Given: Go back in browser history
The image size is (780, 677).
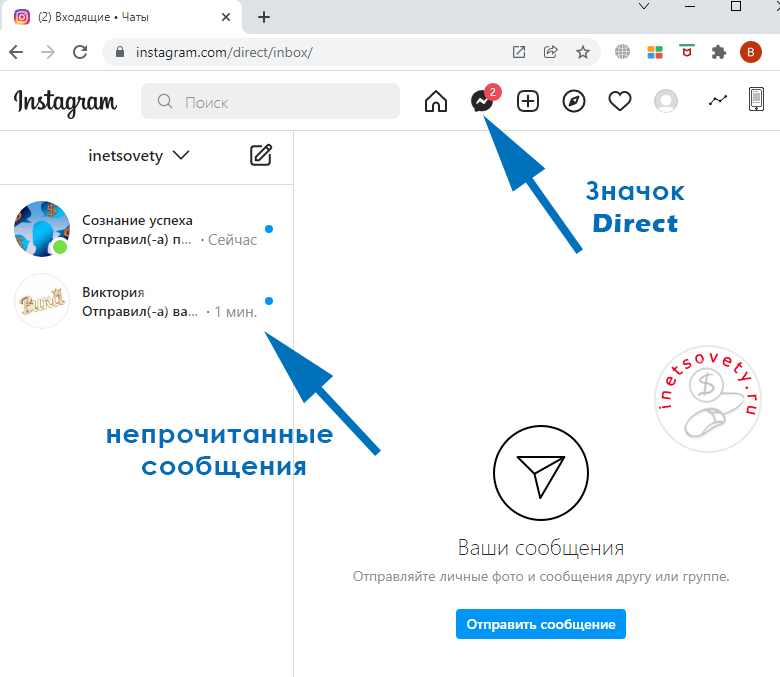Looking at the screenshot, I should pyautogui.click(x=16, y=52).
